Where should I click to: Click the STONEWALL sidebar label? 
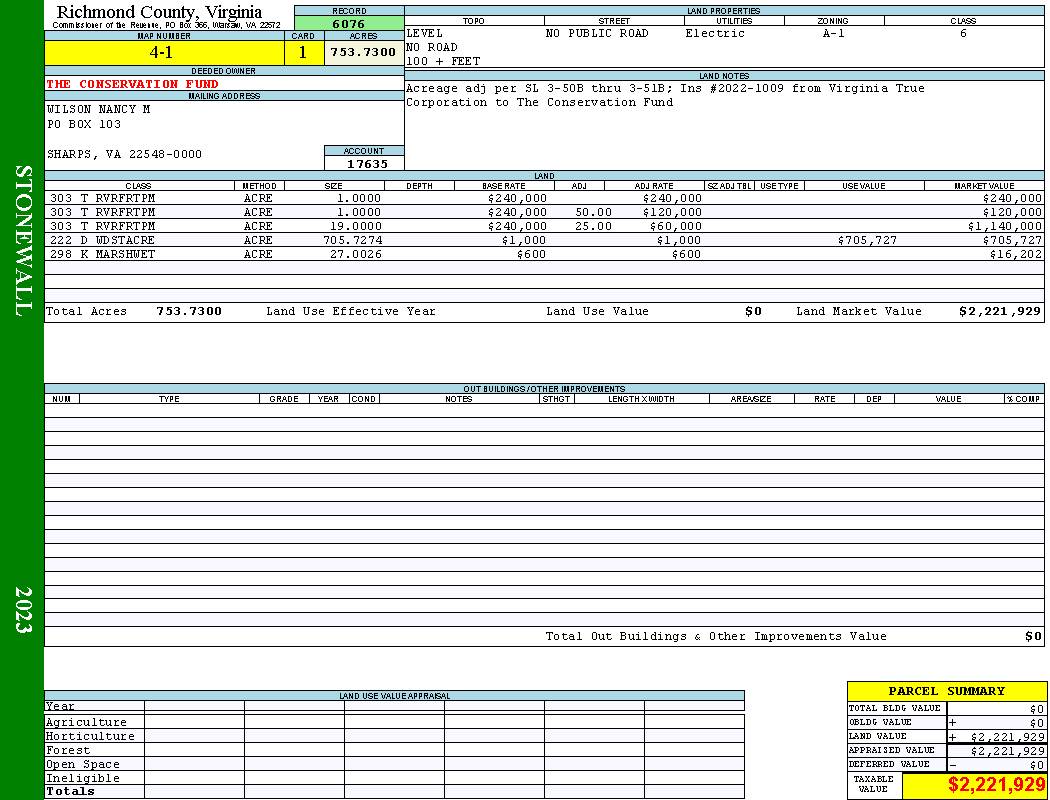[x=23, y=241]
